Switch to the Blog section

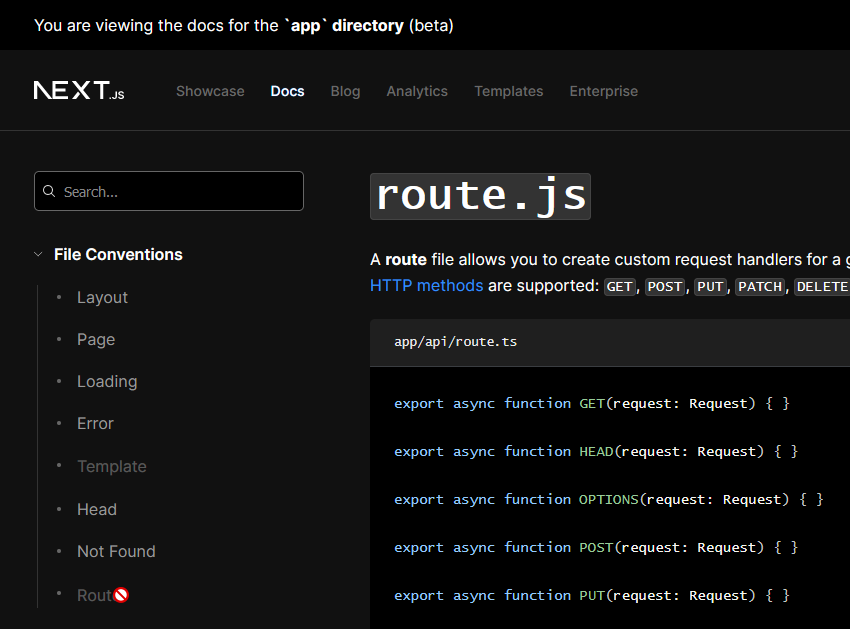pyautogui.click(x=345, y=91)
